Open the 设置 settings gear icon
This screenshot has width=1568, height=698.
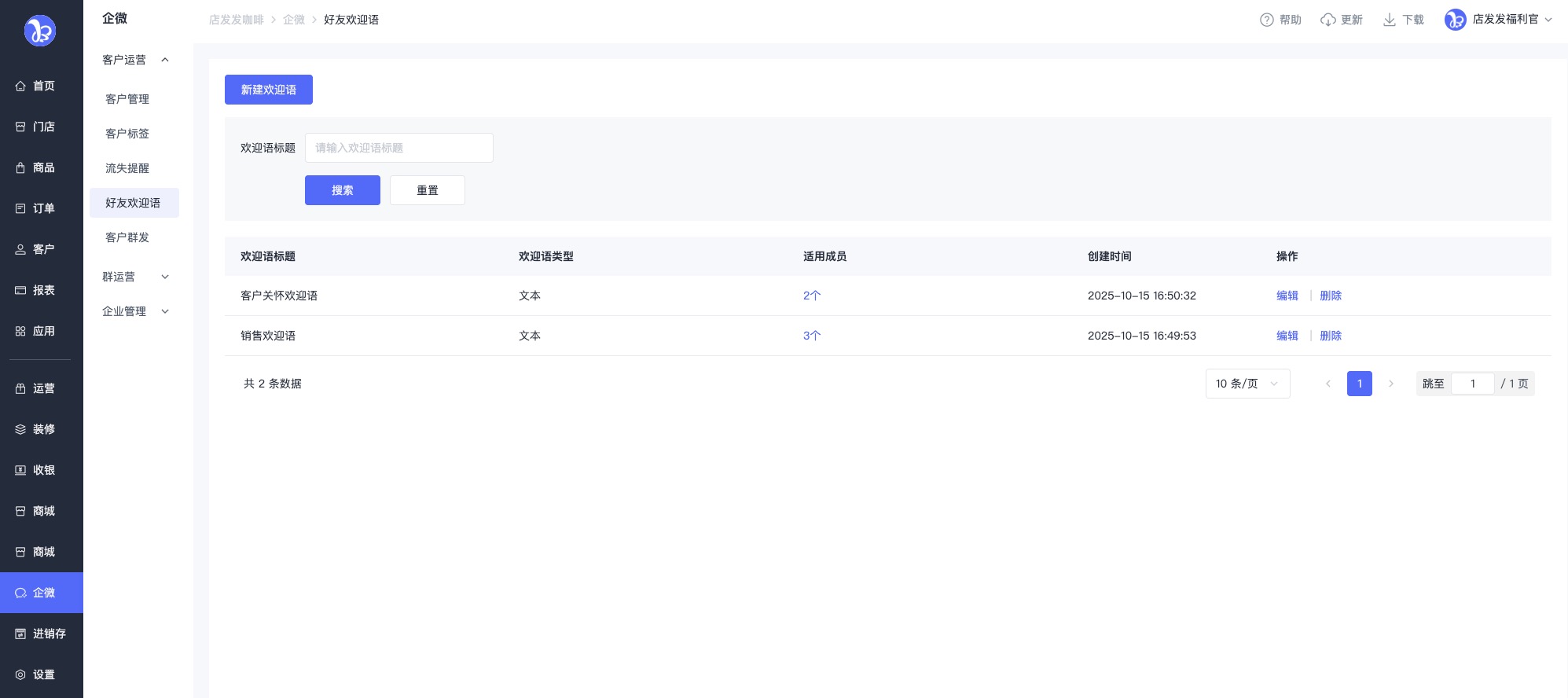20,674
